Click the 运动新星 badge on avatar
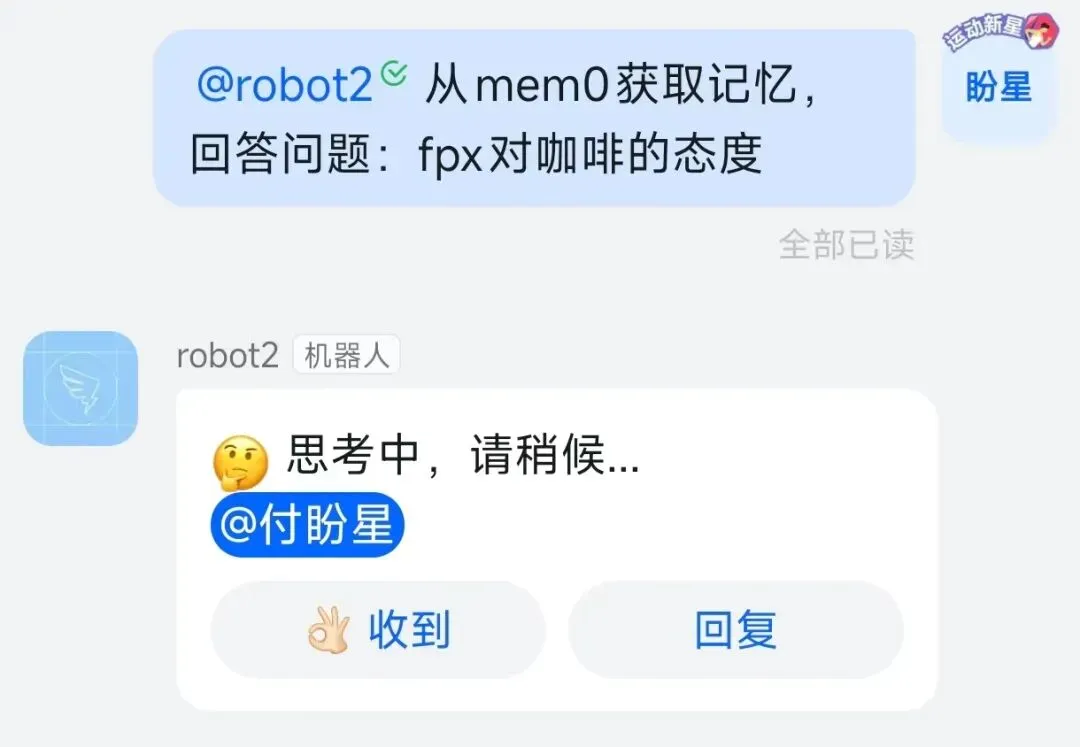The width and height of the screenshot is (1080, 747). point(999,31)
